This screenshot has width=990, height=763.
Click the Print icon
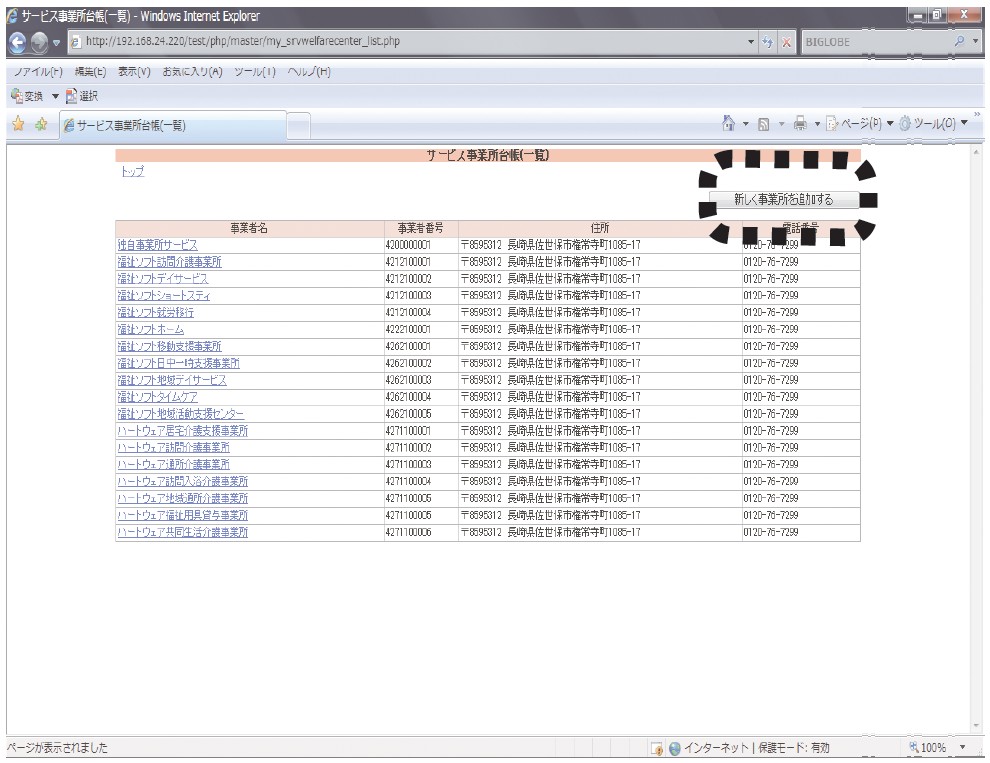tap(800, 124)
